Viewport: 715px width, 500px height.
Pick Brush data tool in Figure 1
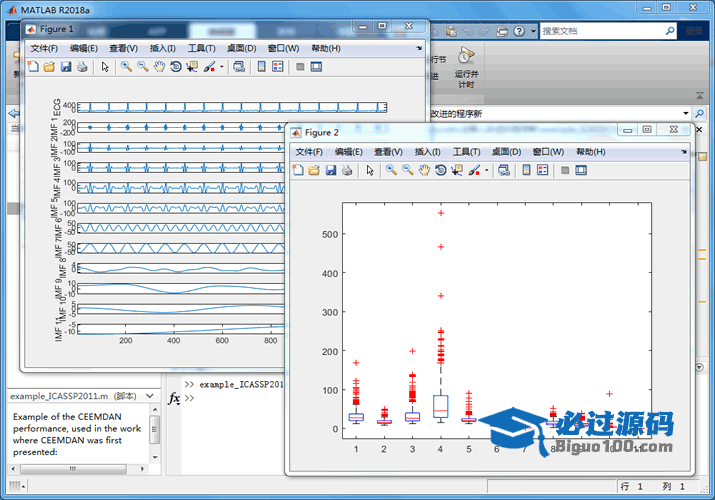pos(209,67)
